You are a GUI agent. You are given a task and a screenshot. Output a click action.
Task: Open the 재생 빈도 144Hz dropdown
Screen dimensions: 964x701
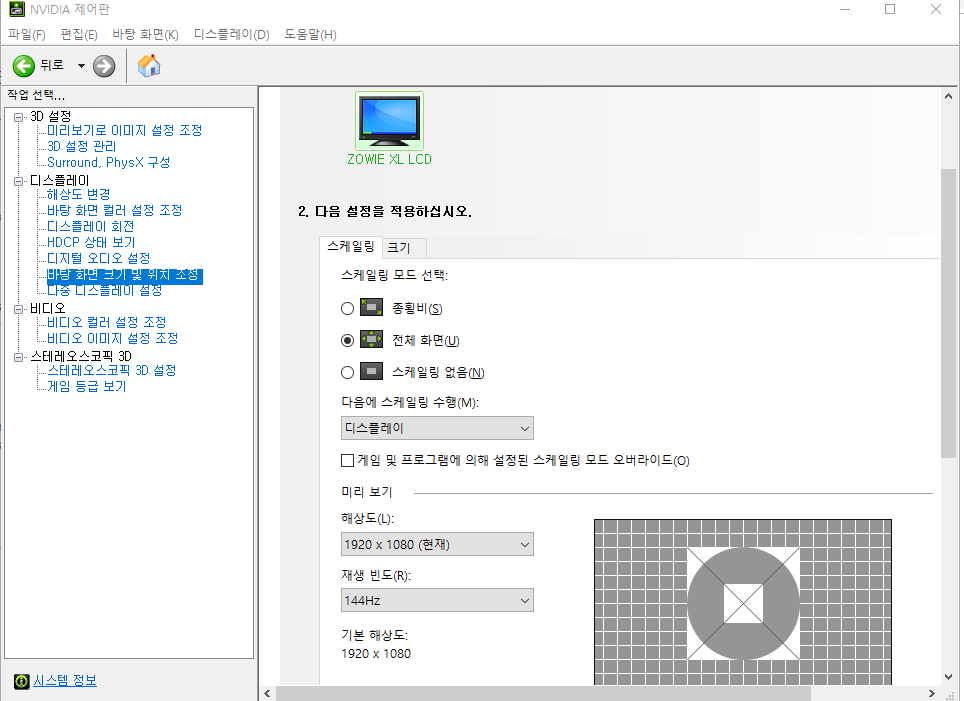pyautogui.click(x=437, y=600)
